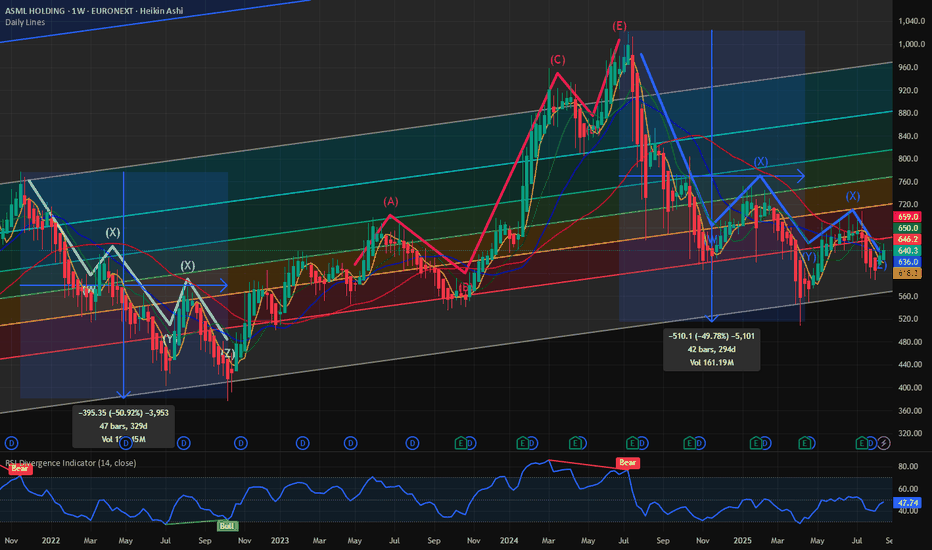Click the blue 636.0 price label
Viewport: 932px width, 550px height.
pyautogui.click(x=908, y=262)
